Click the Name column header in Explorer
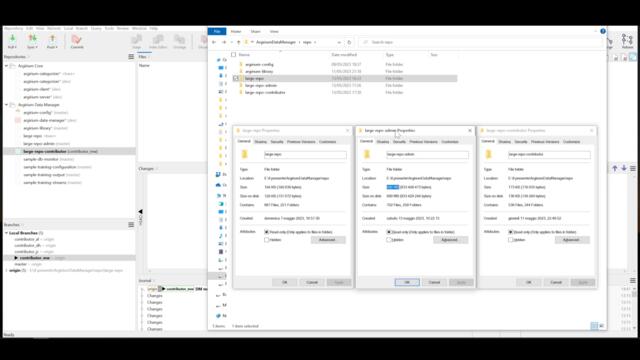 tap(244, 55)
